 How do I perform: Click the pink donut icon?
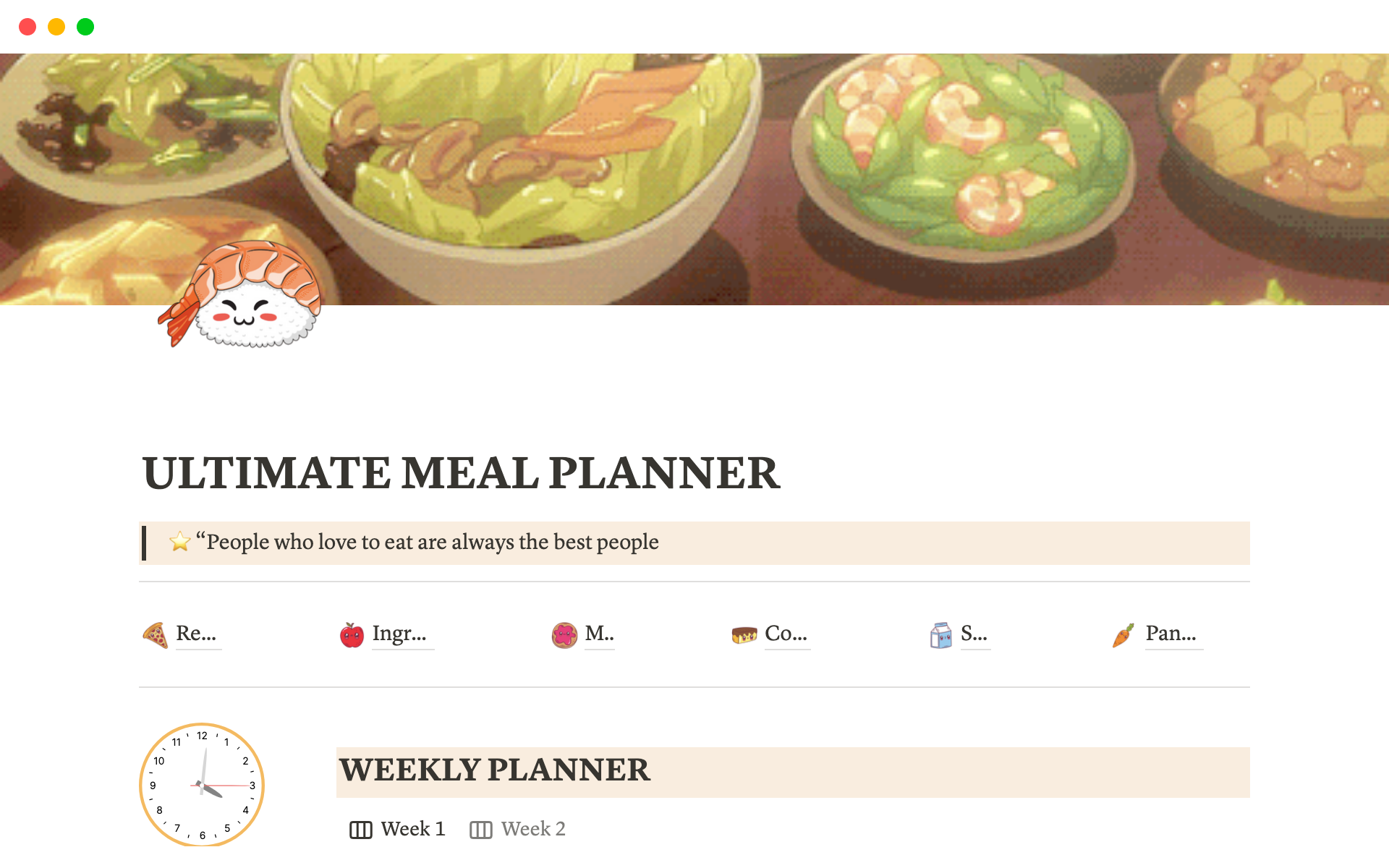[564, 635]
